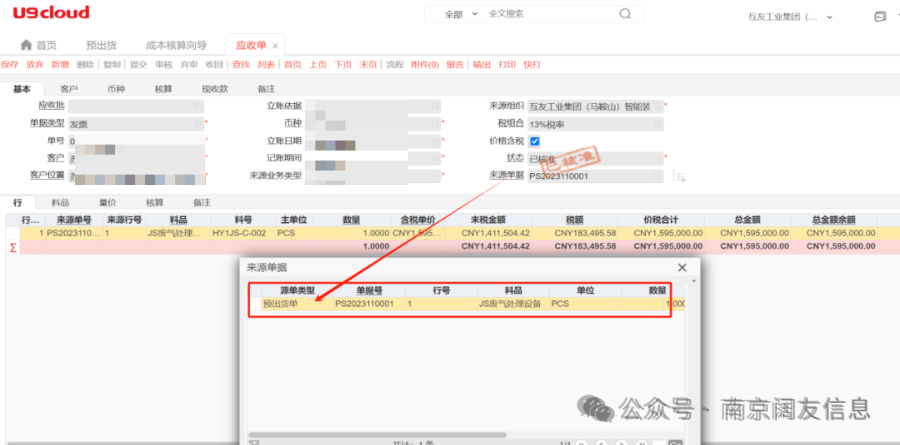Click the lookup icon in 来源单据 field

tap(658, 176)
